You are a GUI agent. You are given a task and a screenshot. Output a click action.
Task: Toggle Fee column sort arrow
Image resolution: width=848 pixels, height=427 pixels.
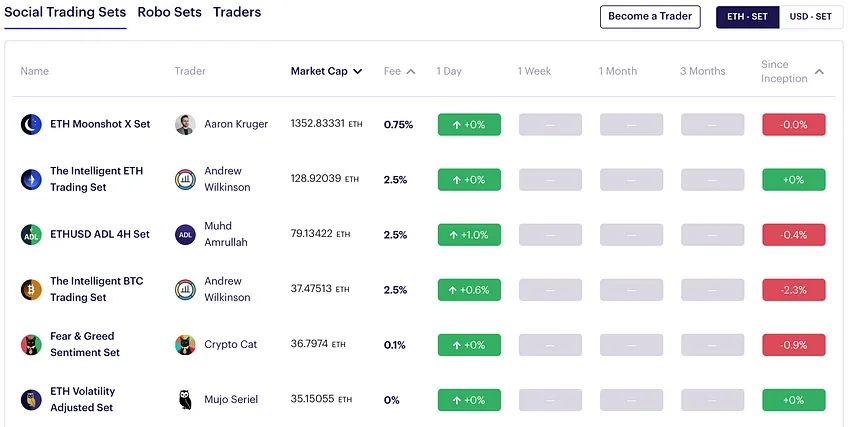pos(411,71)
